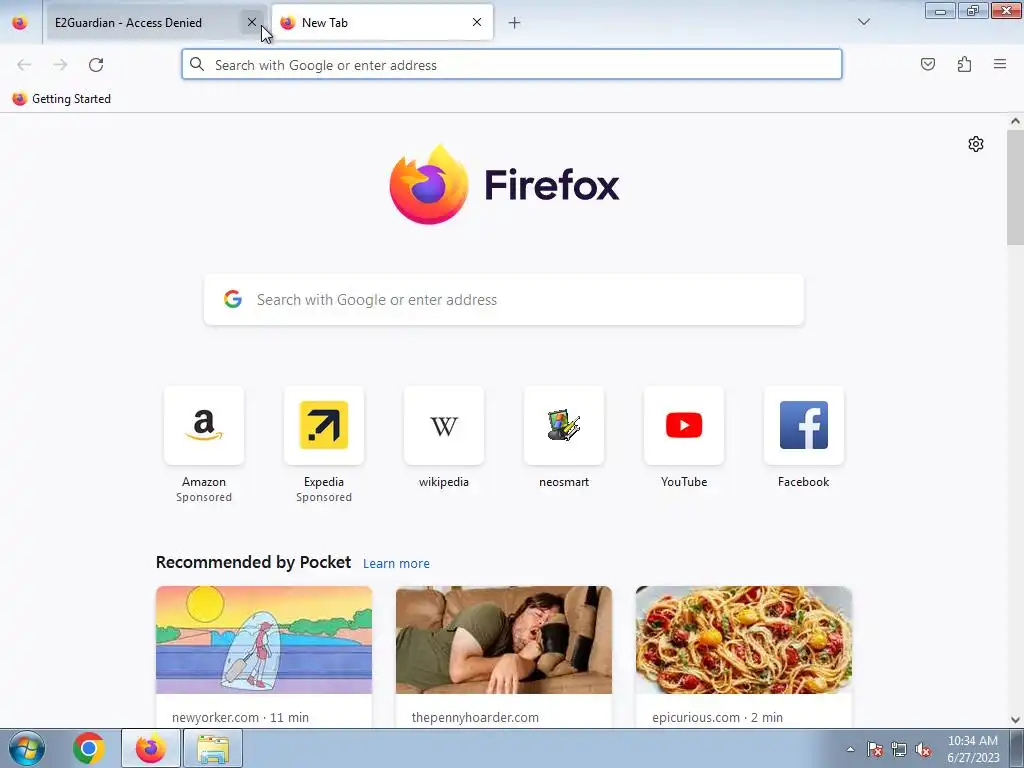Image resolution: width=1024 pixels, height=768 pixels.
Task: Click Firefox taskbar button
Action: point(151,748)
